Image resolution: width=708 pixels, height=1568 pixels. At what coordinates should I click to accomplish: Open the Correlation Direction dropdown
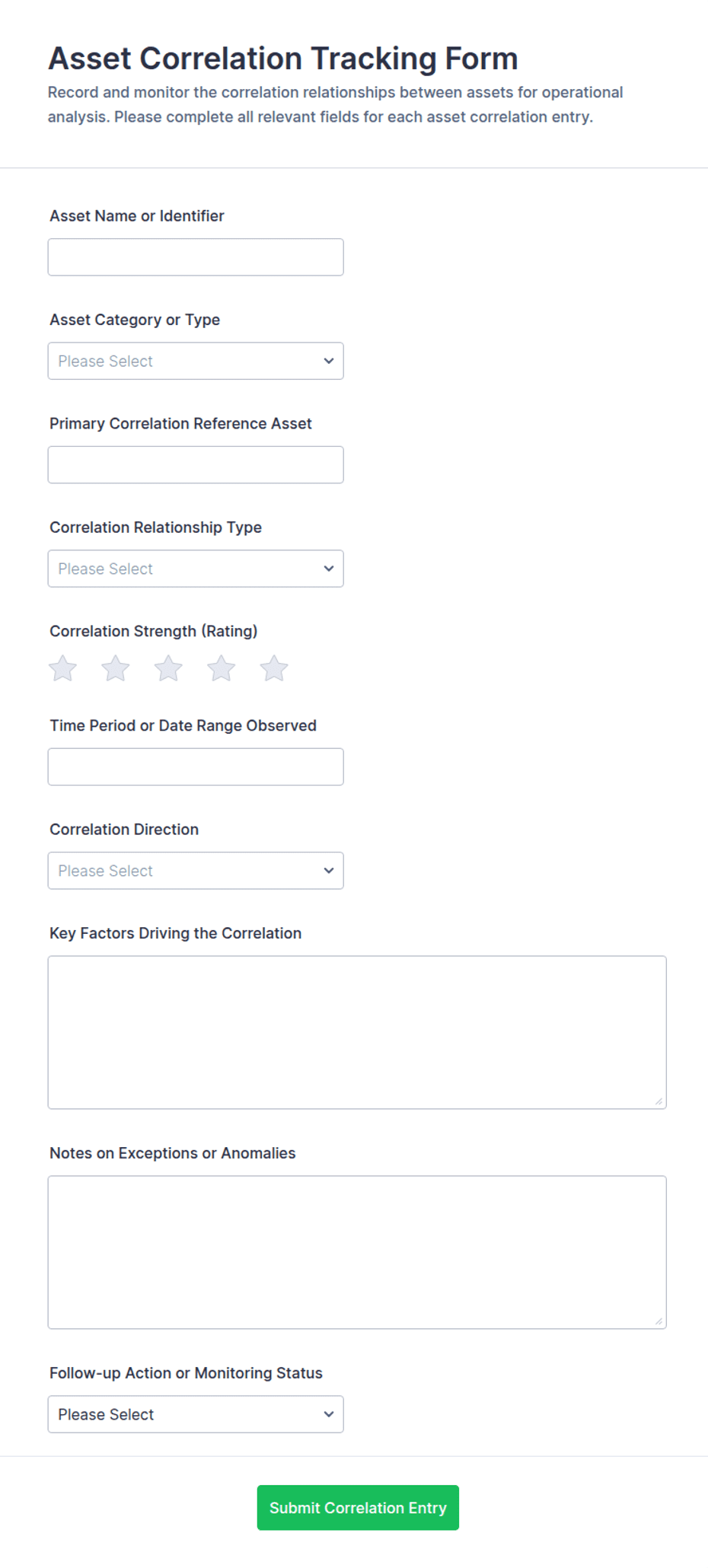(196, 871)
